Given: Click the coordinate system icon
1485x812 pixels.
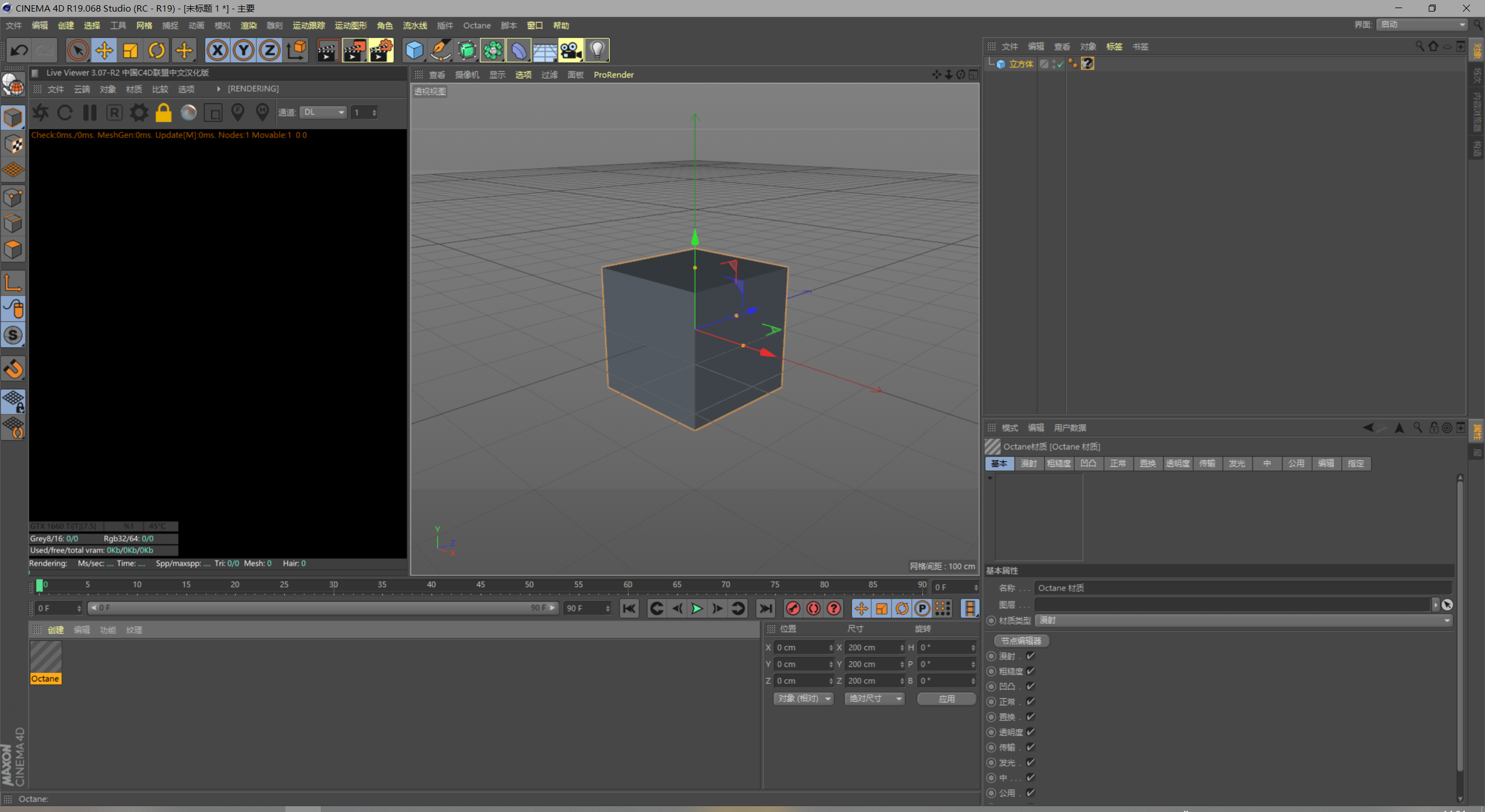Looking at the screenshot, I should [296, 50].
